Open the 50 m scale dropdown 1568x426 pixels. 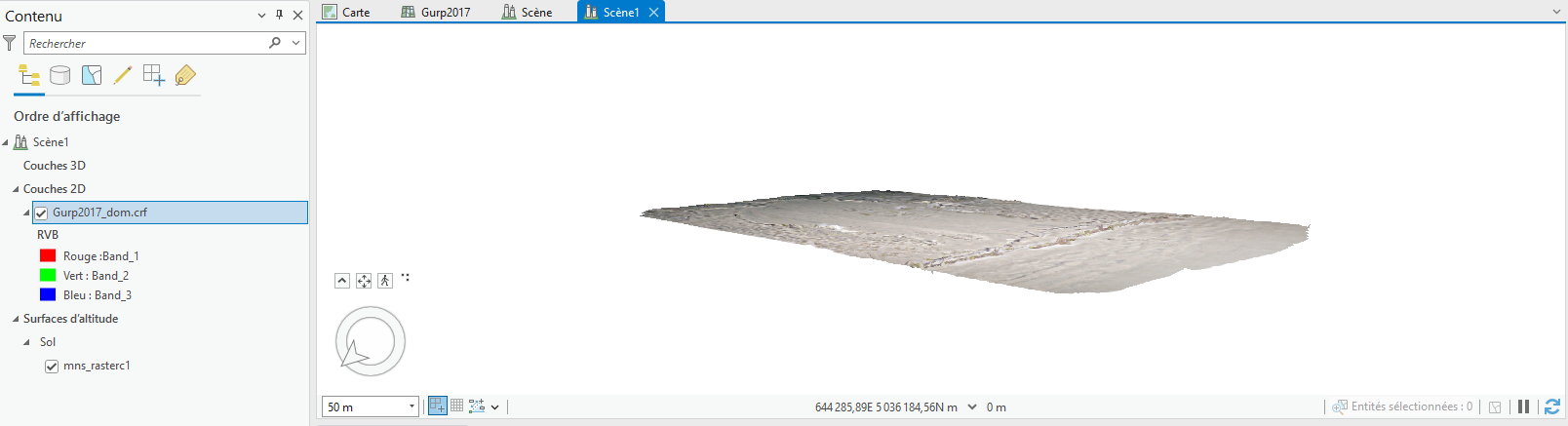tap(412, 407)
